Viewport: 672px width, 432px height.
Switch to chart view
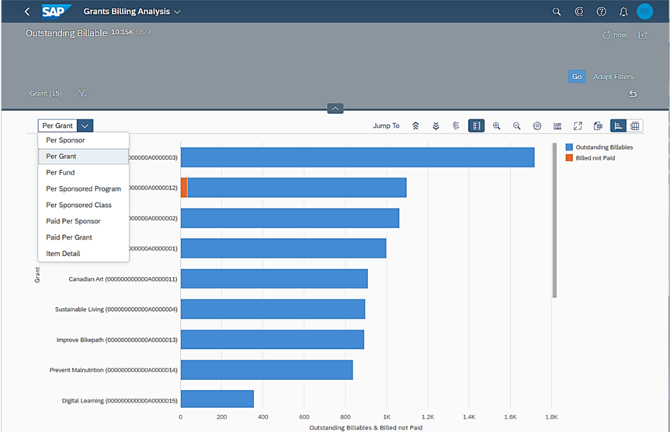pyautogui.click(x=618, y=126)
